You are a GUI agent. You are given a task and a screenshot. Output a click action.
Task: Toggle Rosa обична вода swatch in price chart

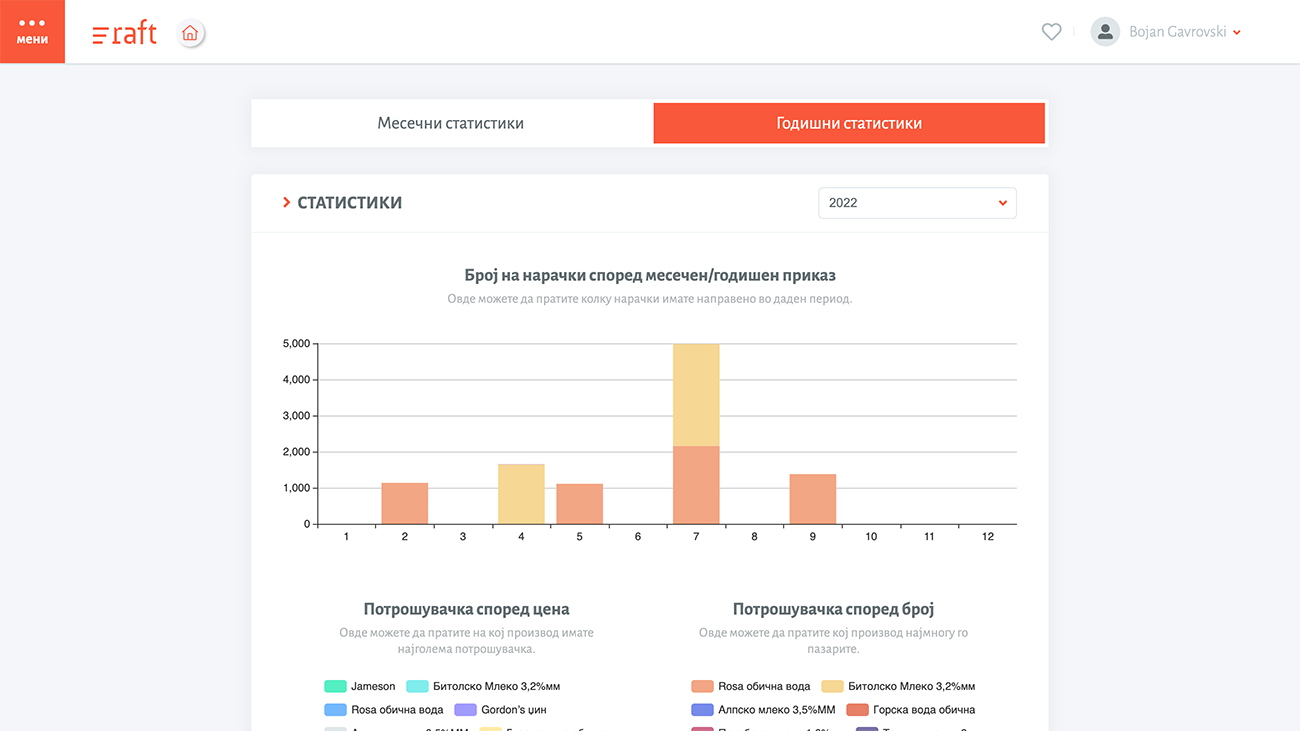click(x=335, y=710)
